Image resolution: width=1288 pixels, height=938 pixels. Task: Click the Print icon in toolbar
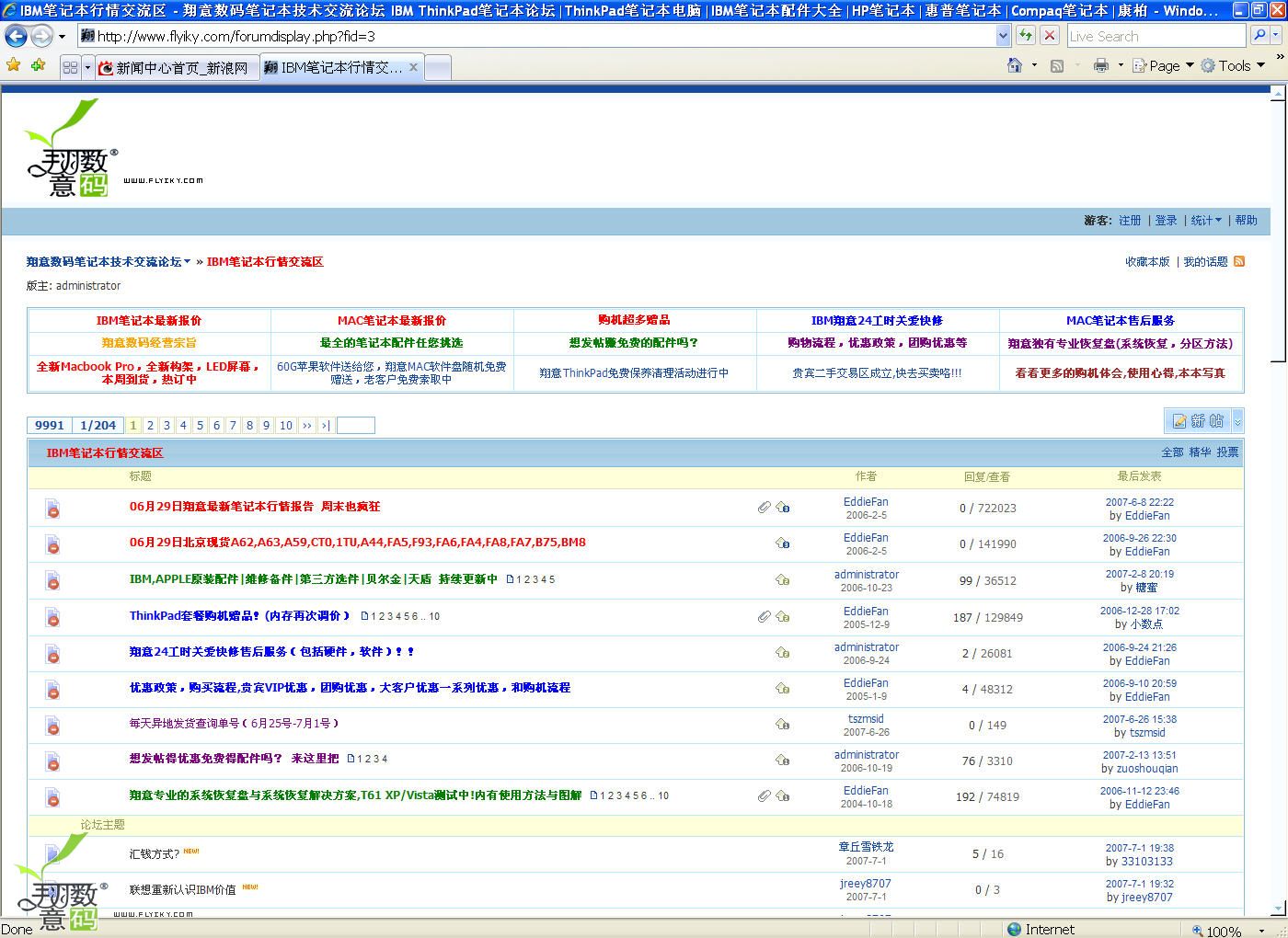(1100, 65)
